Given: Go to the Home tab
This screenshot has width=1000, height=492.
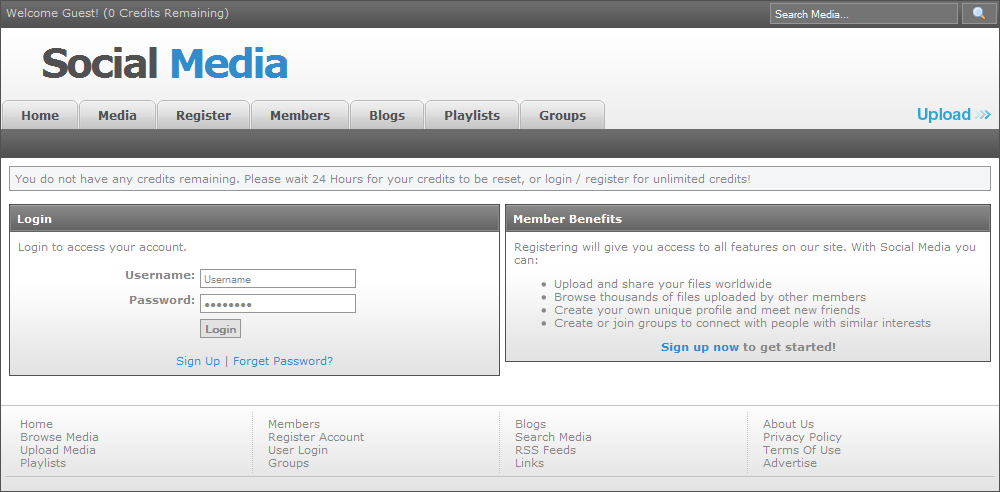Looking at the screenshot, I should click(x=40, y=116).
